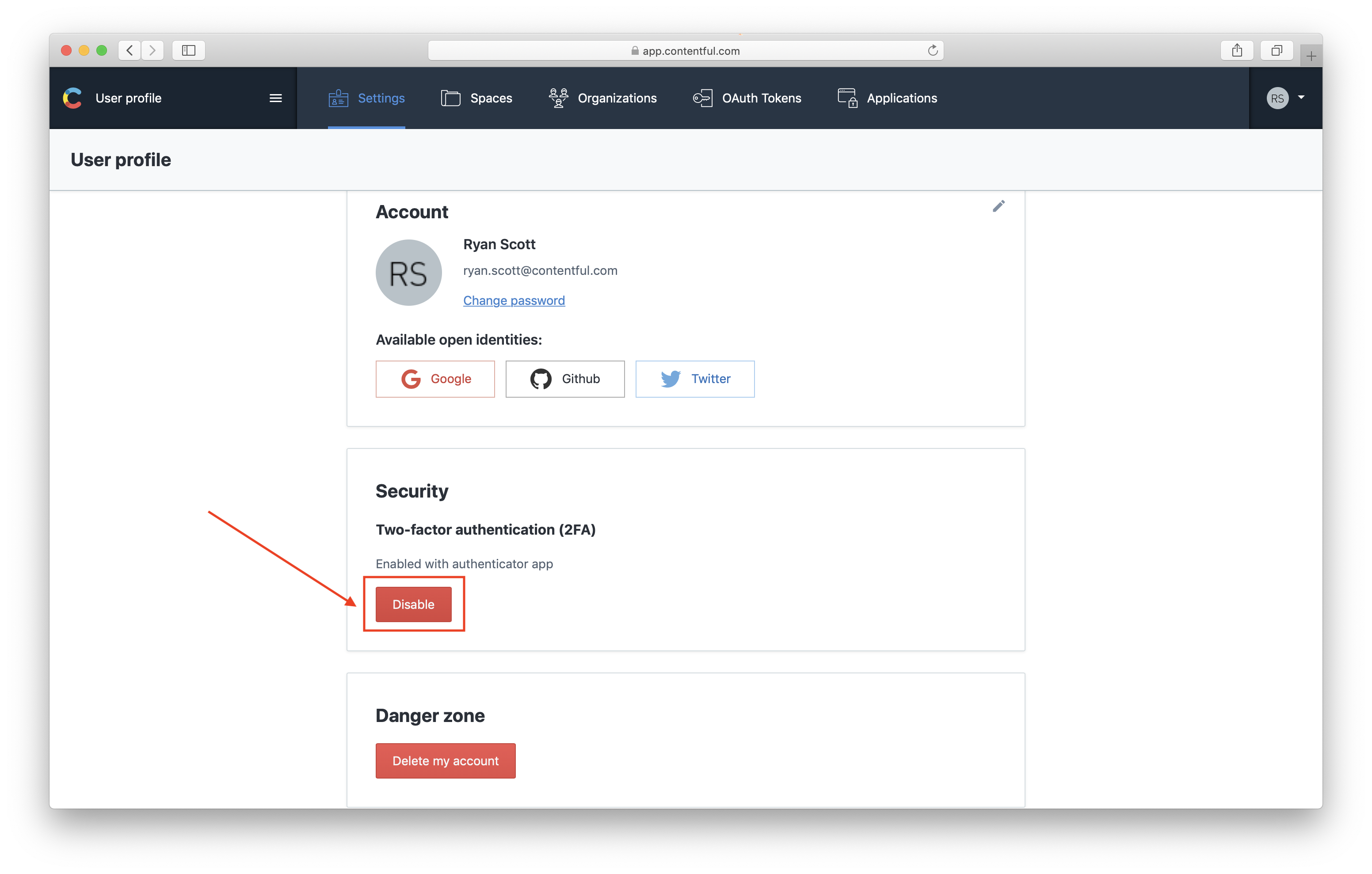Open the Spaces tab
1372x874 pixels.
[x=491, y=97]
